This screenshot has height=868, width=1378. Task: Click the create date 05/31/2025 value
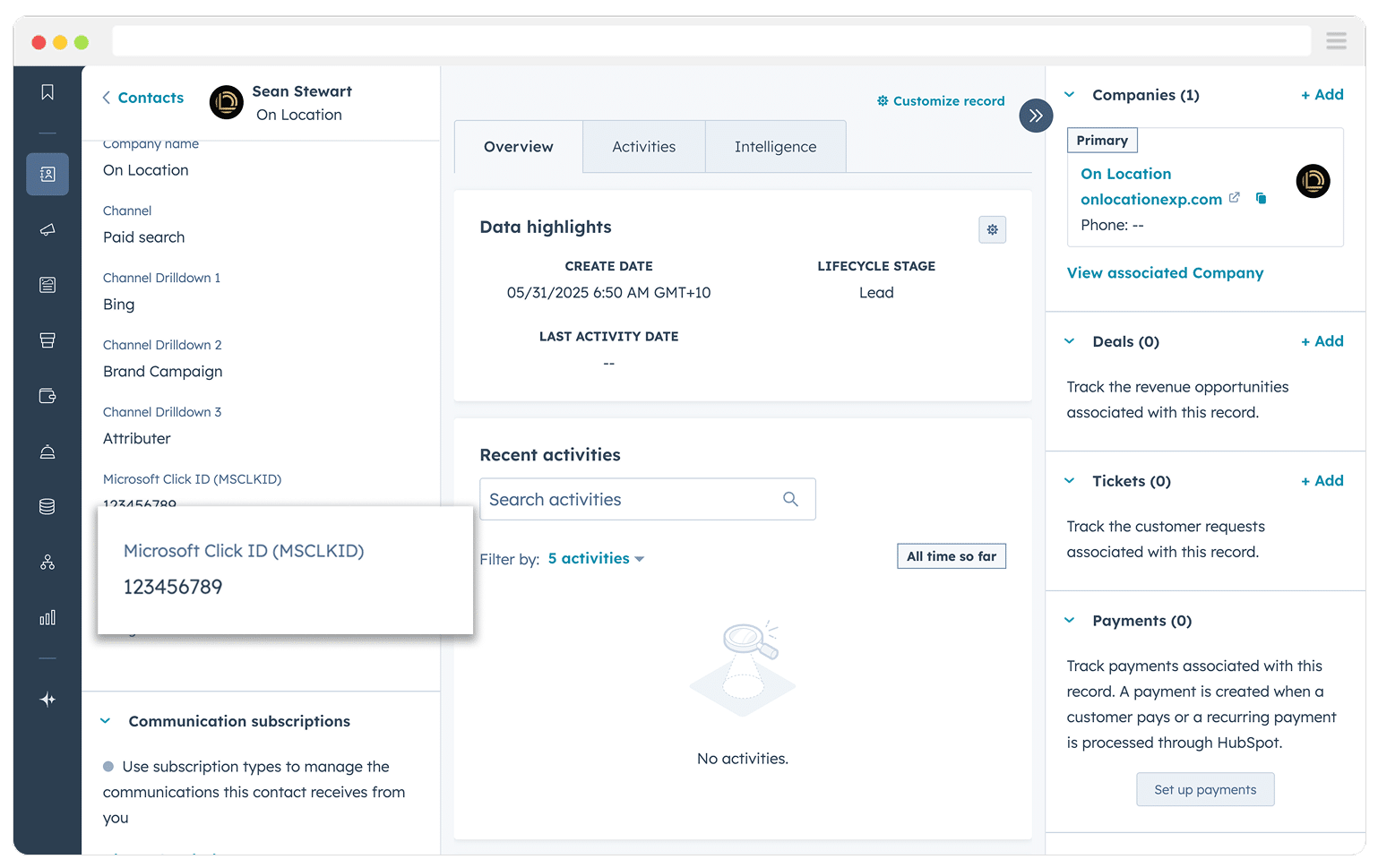[x=608, y=293]
